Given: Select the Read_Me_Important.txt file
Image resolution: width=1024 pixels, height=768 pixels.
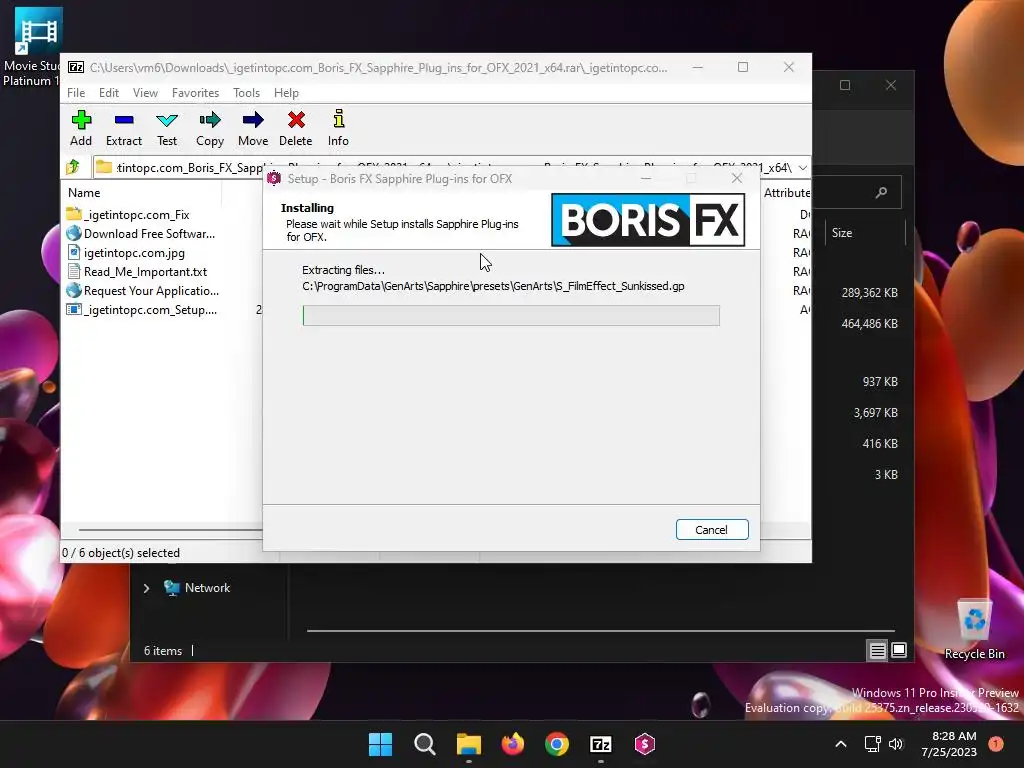Looking at the screenshot, I should [137, 272].
